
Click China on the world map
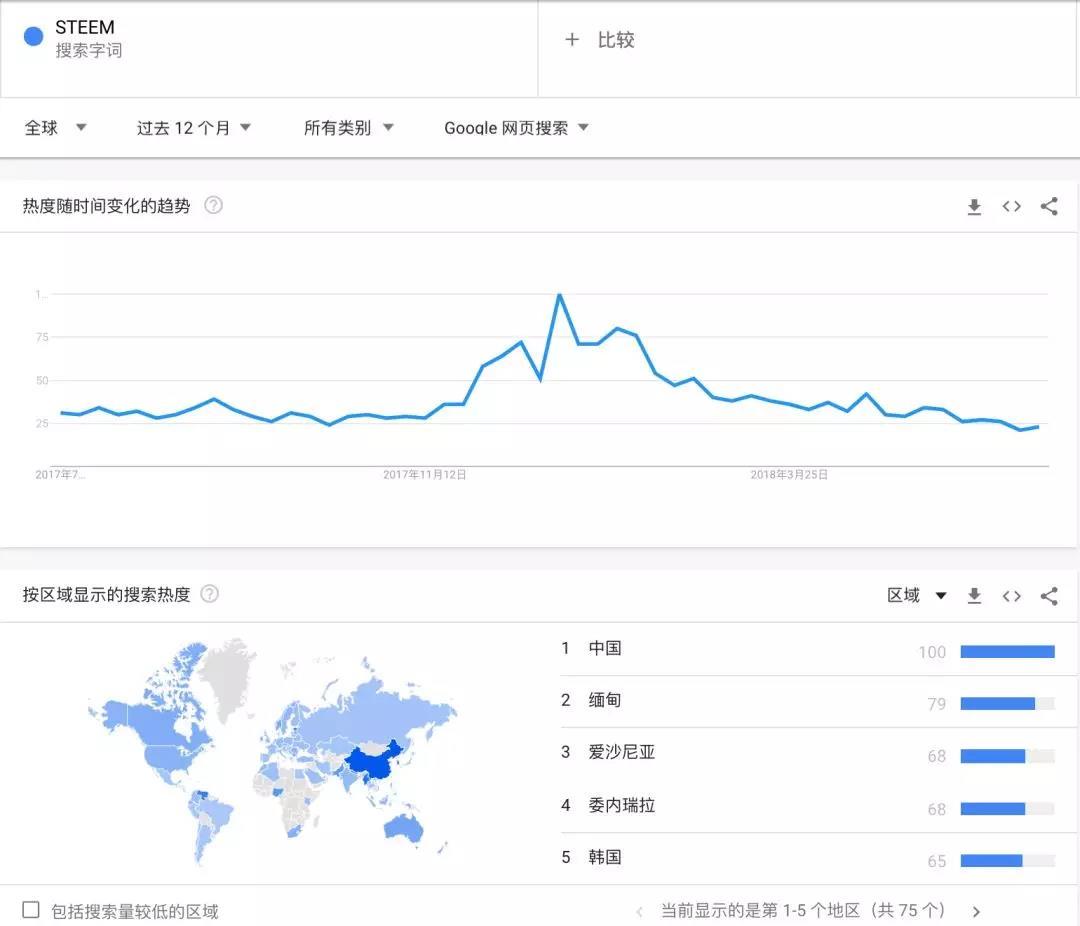click(x=375, y=763)
